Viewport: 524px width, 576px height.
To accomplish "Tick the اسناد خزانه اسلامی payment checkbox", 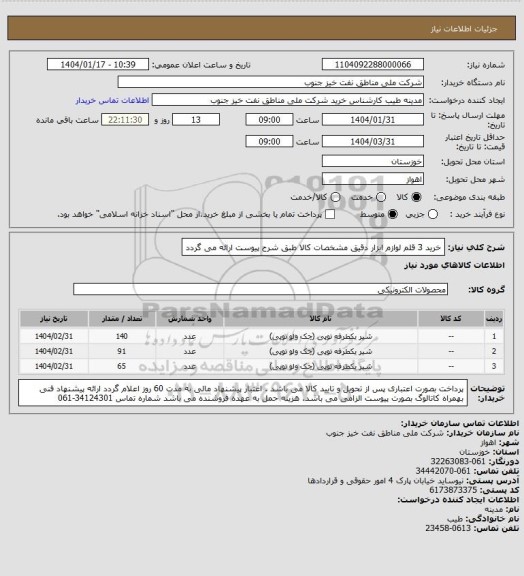I will click(x=330, y=214).
